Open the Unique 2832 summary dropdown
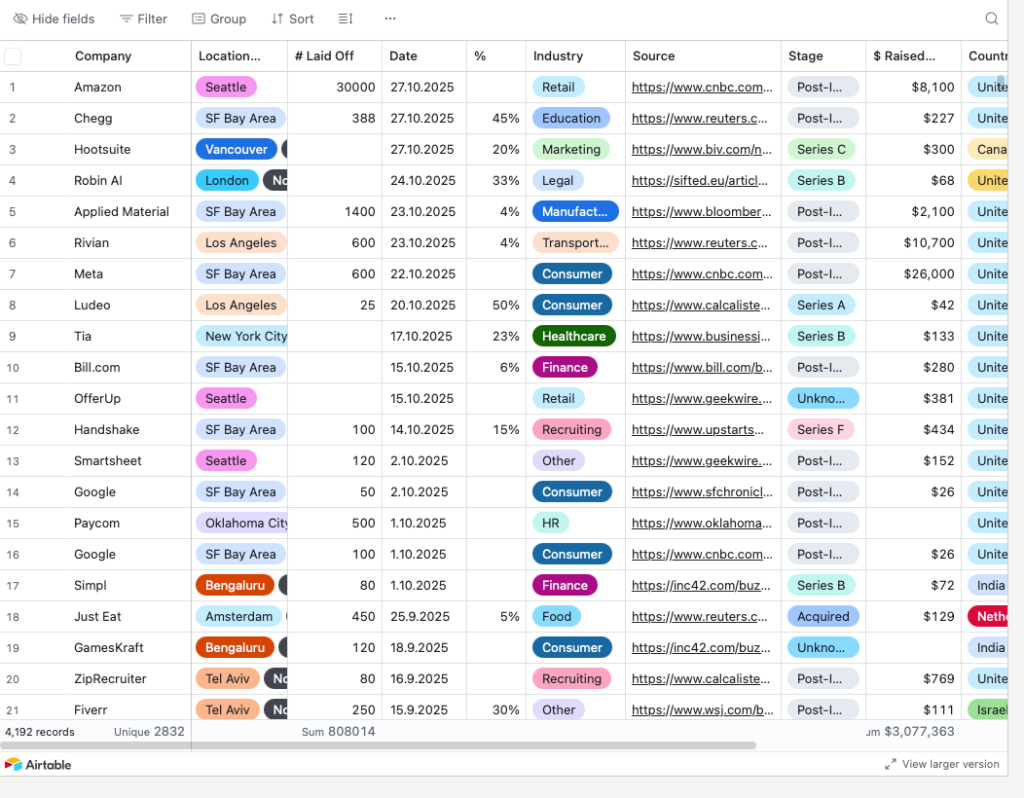 point(149,732)
